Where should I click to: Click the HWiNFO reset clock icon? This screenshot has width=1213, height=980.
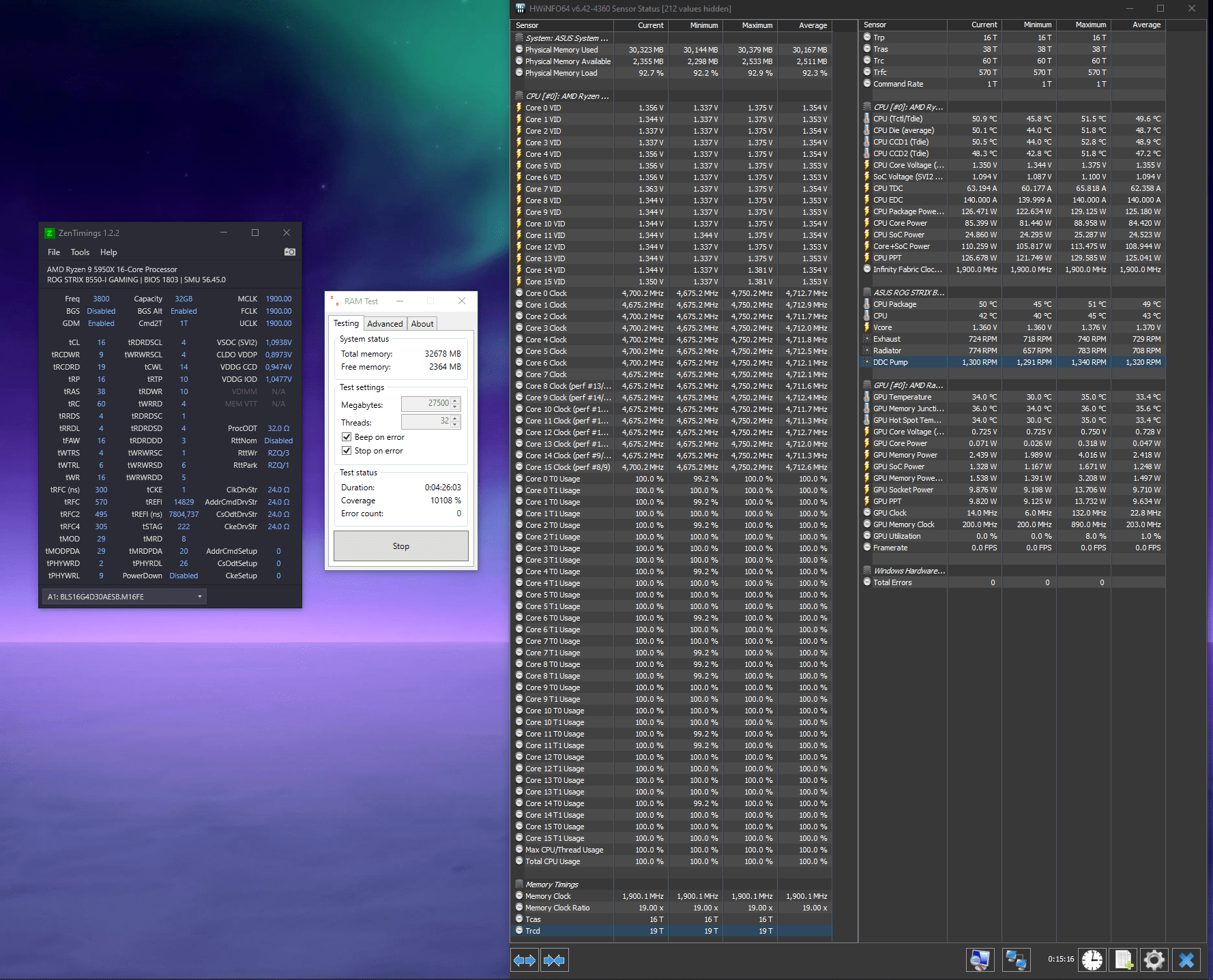[1092, 960]
